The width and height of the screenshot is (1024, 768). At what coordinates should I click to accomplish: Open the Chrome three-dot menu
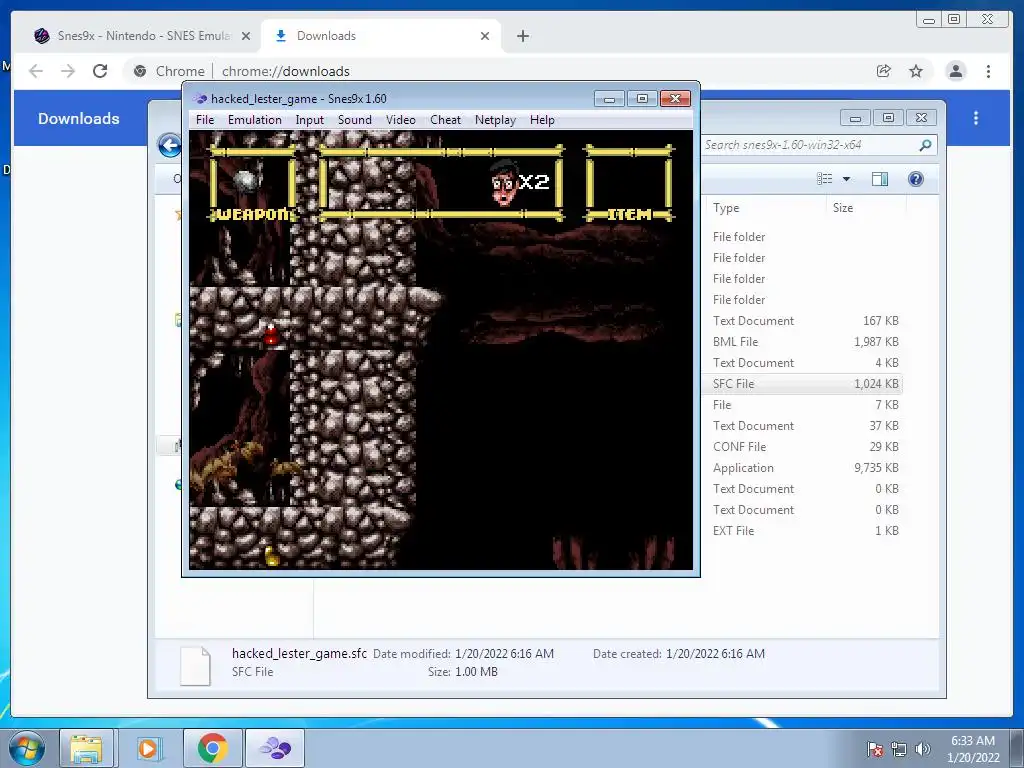click(x=988, y=71)
